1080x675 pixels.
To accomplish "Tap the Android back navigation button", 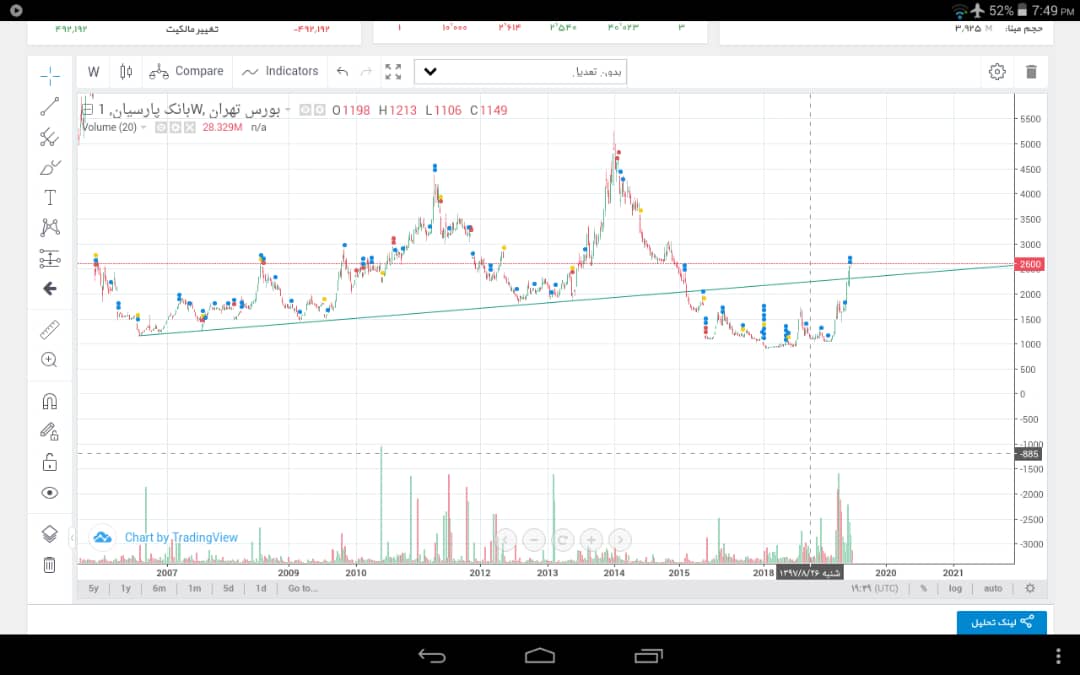I will click(x=432, y=656).
